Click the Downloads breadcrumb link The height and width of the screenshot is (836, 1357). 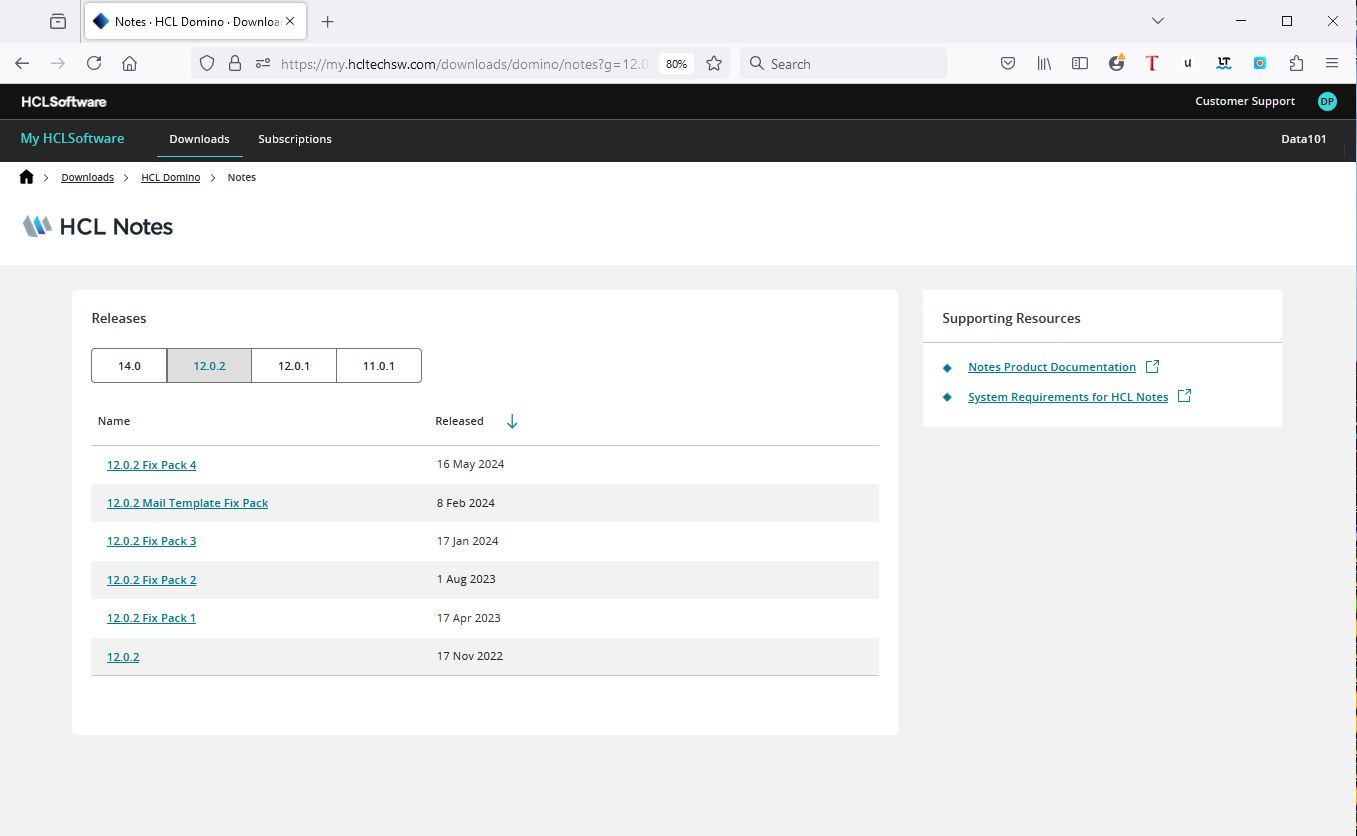(x=87, y=177)
